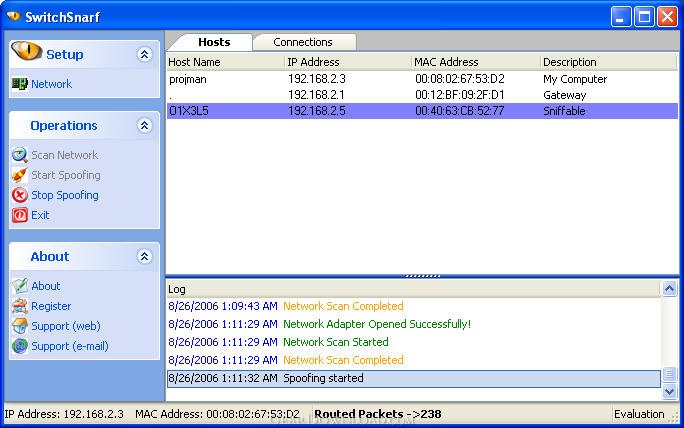Click the Scan Network magnifier icon
684x428 pixels.
click(x=19, y=155)
